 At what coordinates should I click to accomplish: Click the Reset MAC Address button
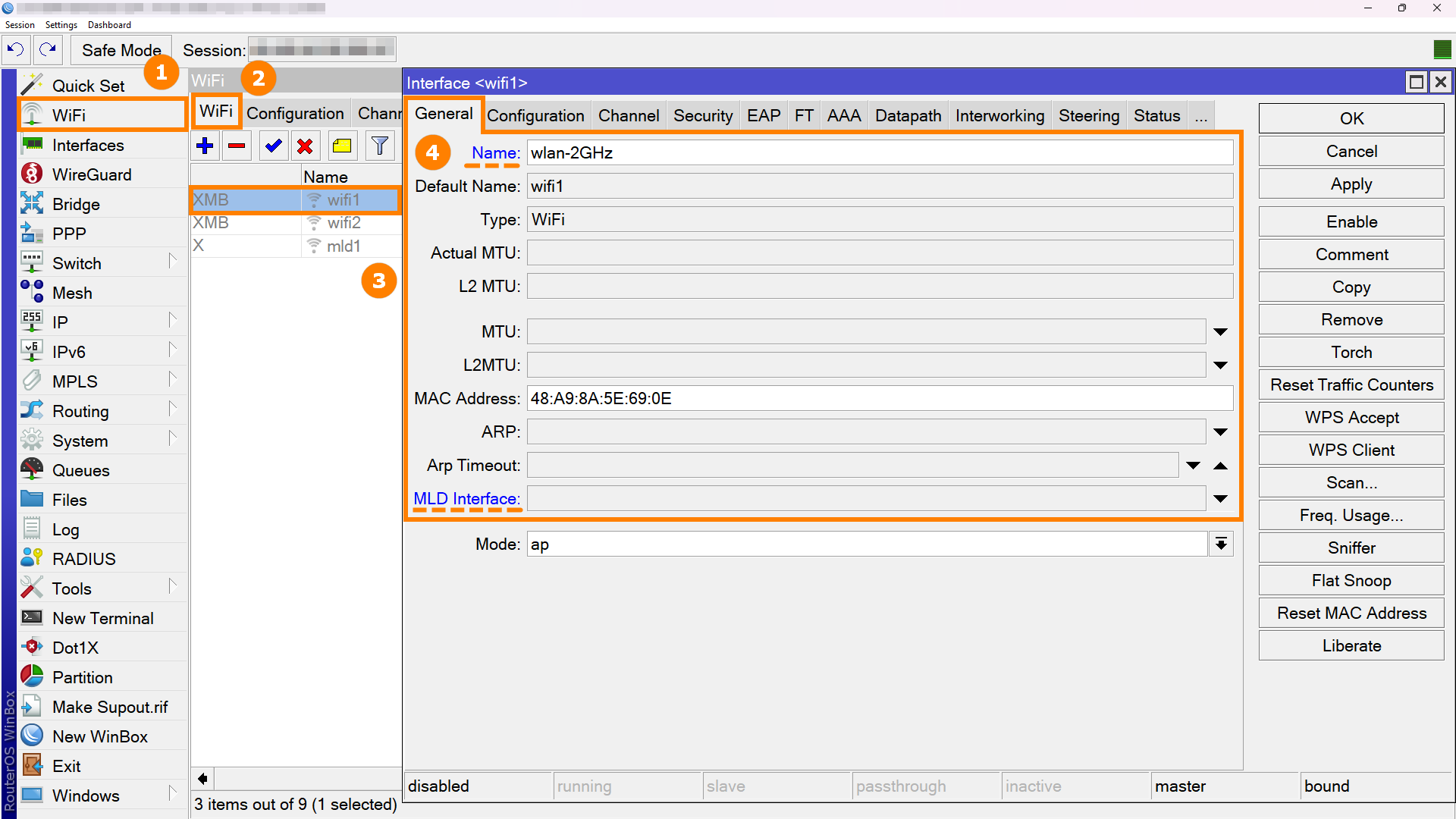point(1351,613)
